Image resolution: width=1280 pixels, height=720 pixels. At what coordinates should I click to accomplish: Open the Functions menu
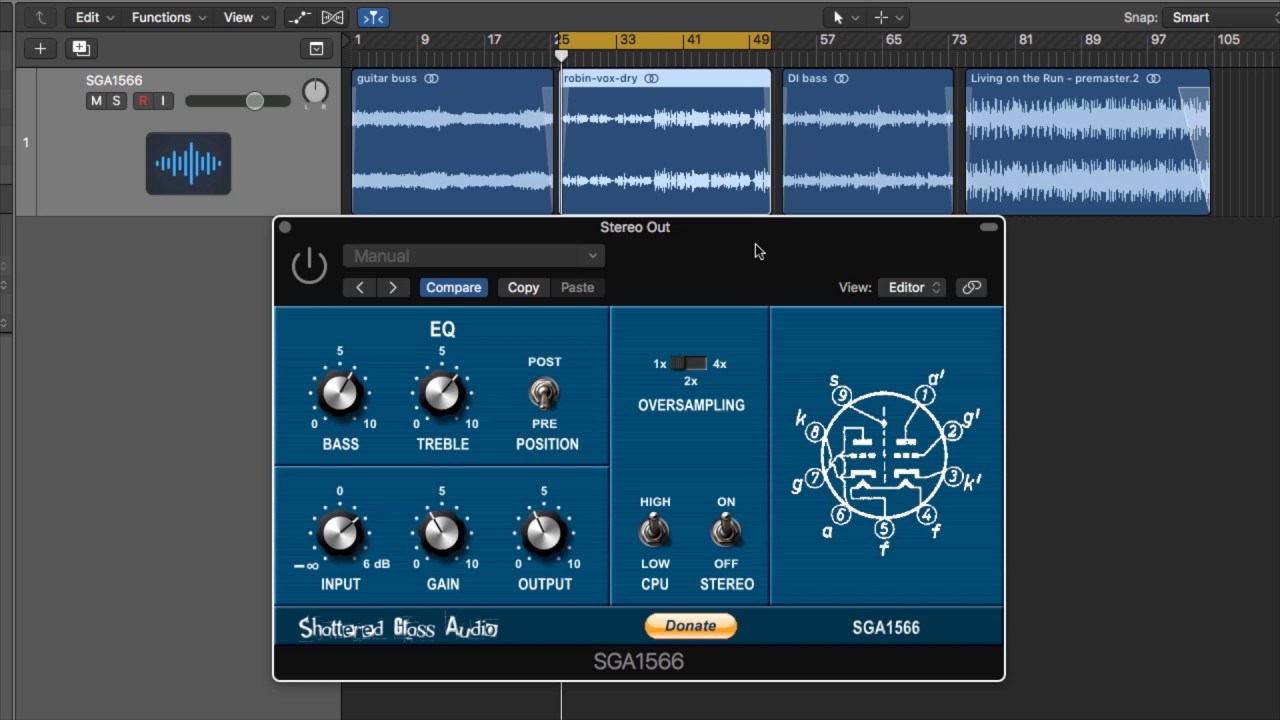(x=169, y=17)
